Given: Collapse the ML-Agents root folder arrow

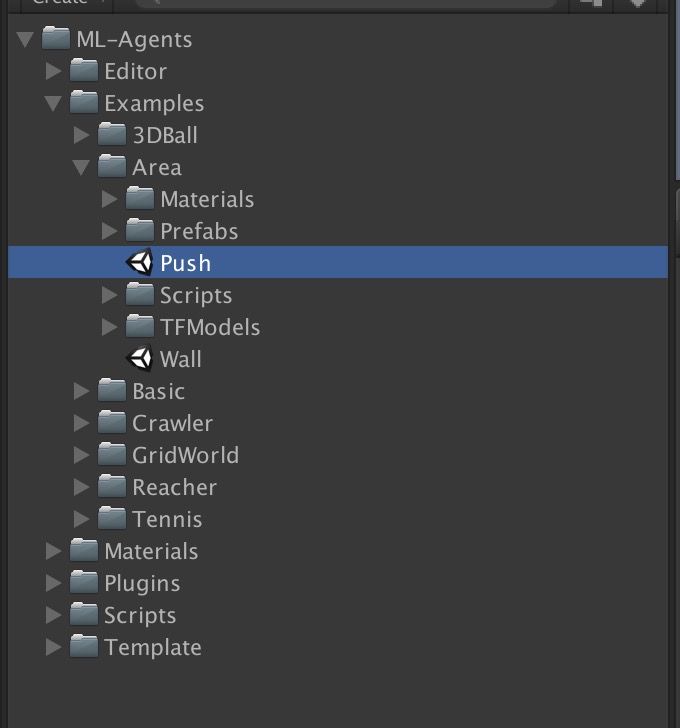Looking at the screenshot, I should [x=25, y=39].
